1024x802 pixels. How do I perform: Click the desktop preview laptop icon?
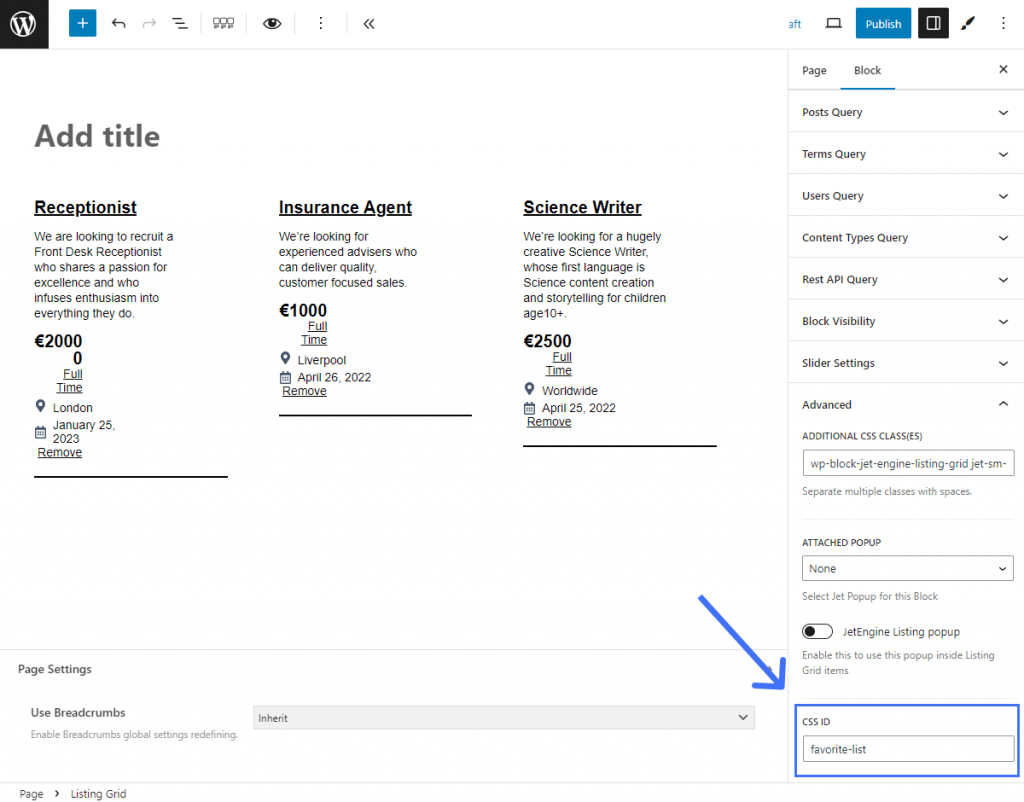(833, 23)
